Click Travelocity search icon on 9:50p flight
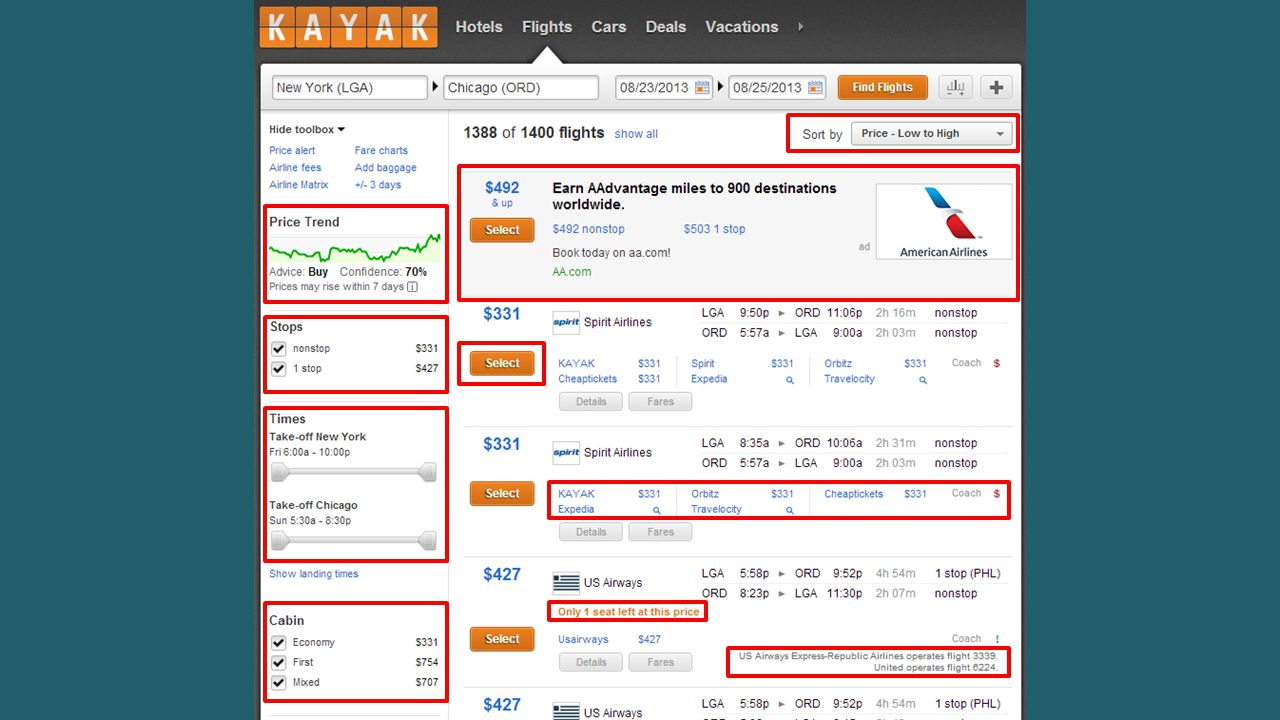 click(923, 380)
